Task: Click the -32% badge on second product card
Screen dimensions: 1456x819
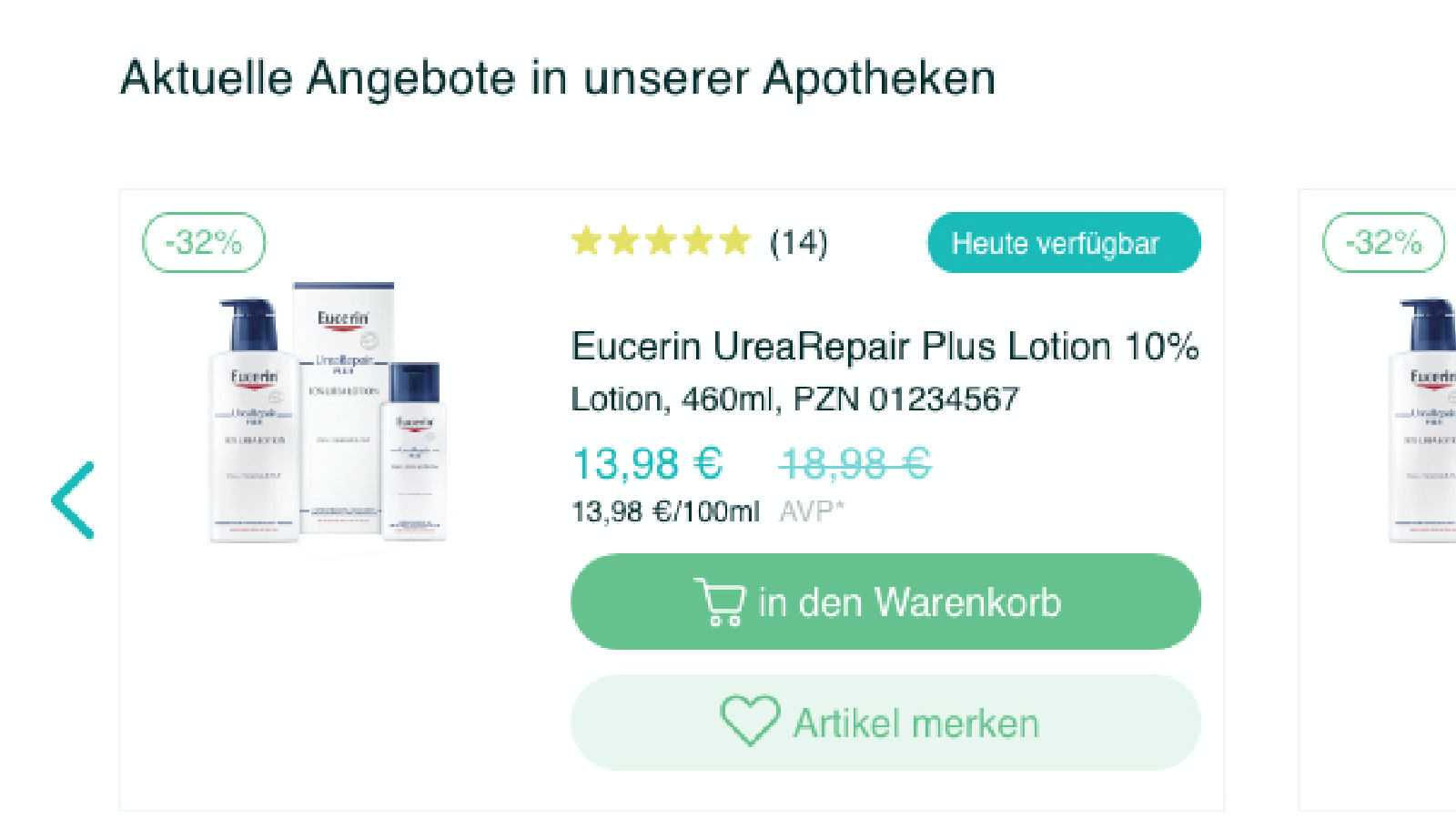Action: click(1383, 242)
